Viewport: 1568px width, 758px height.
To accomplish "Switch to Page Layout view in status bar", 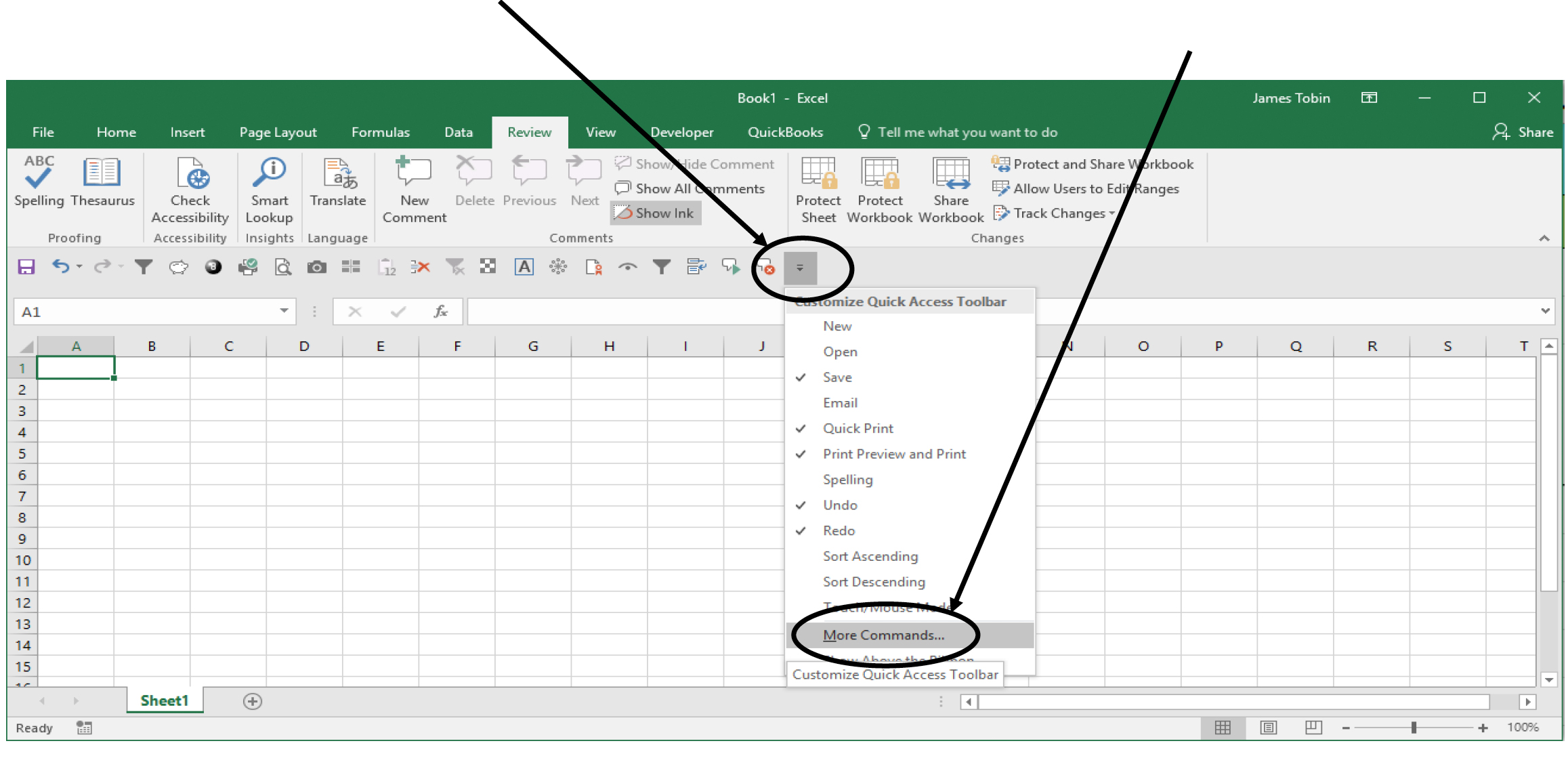I will (x=1268, y=728).
